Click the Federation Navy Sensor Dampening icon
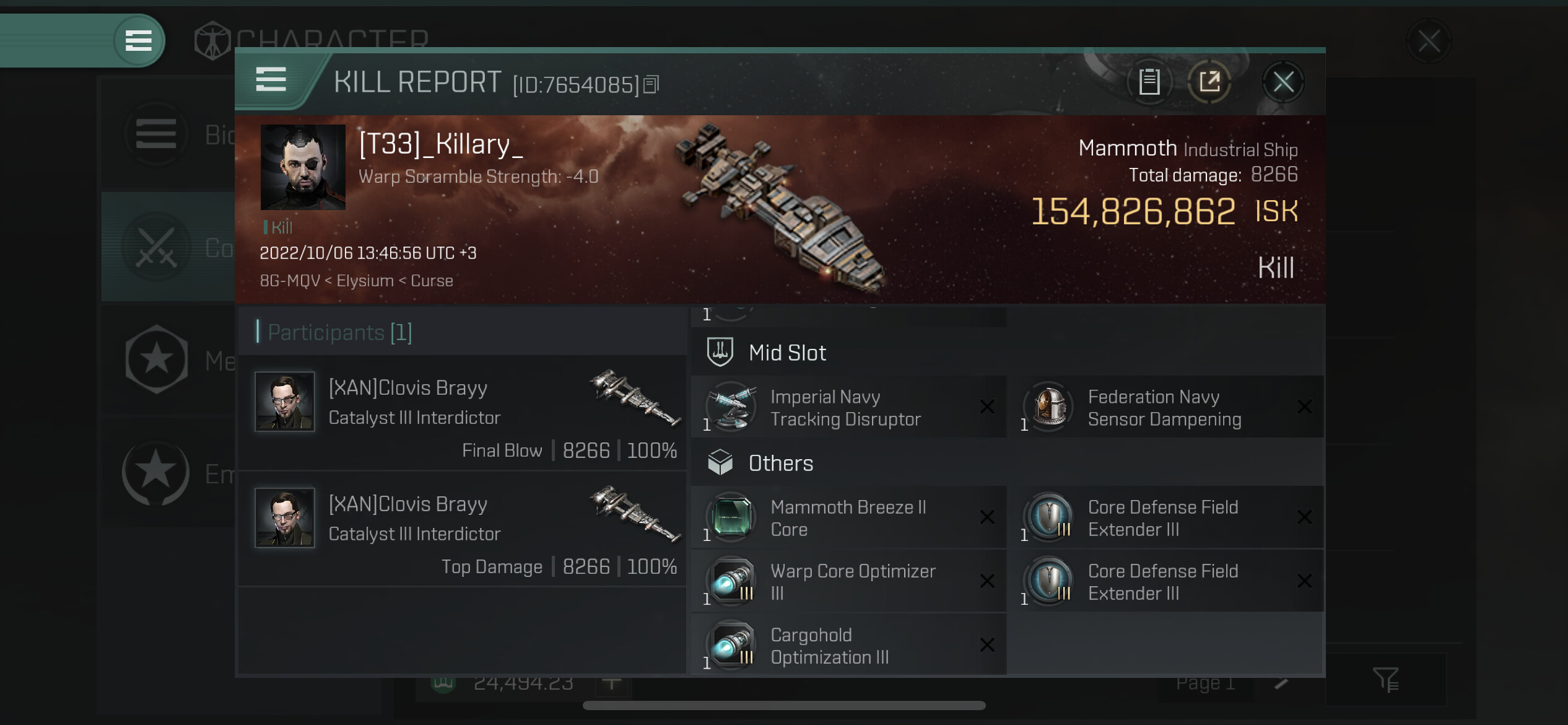This screenshot has width=1568, height=725. [x=1049, y=406]
